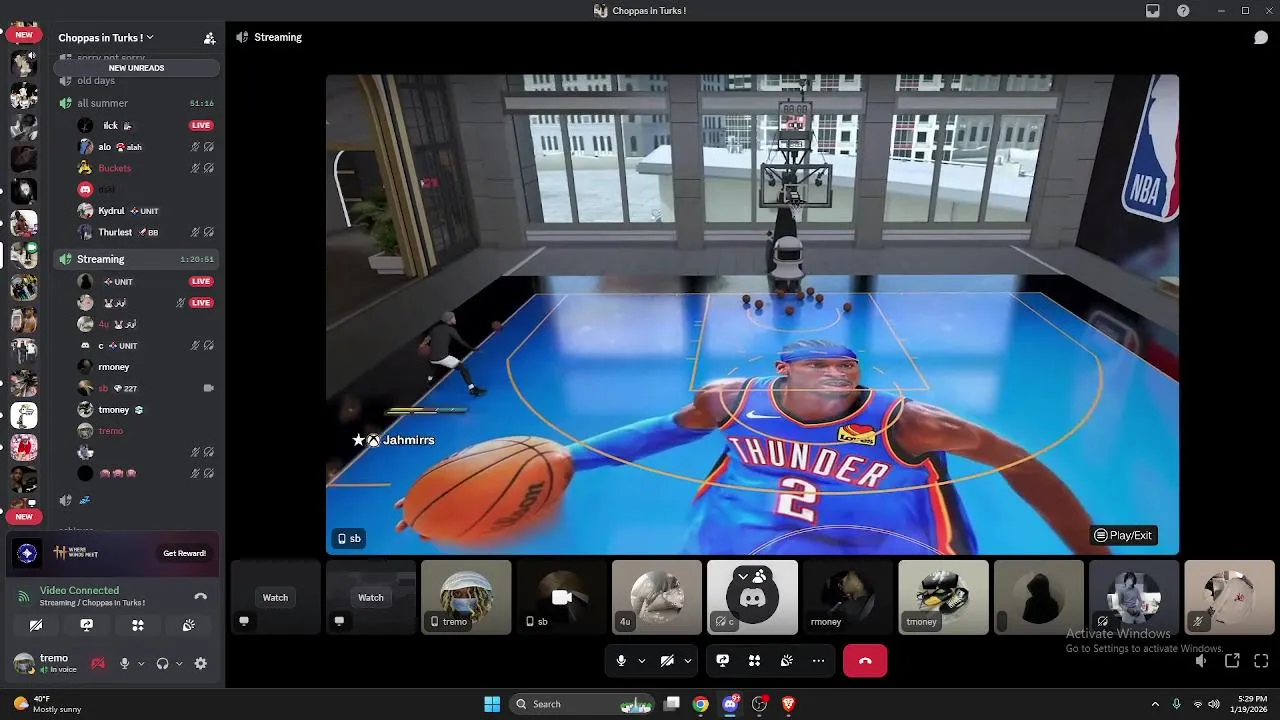Toggle the microphone mute in the call bar

[x=621, y=660]
